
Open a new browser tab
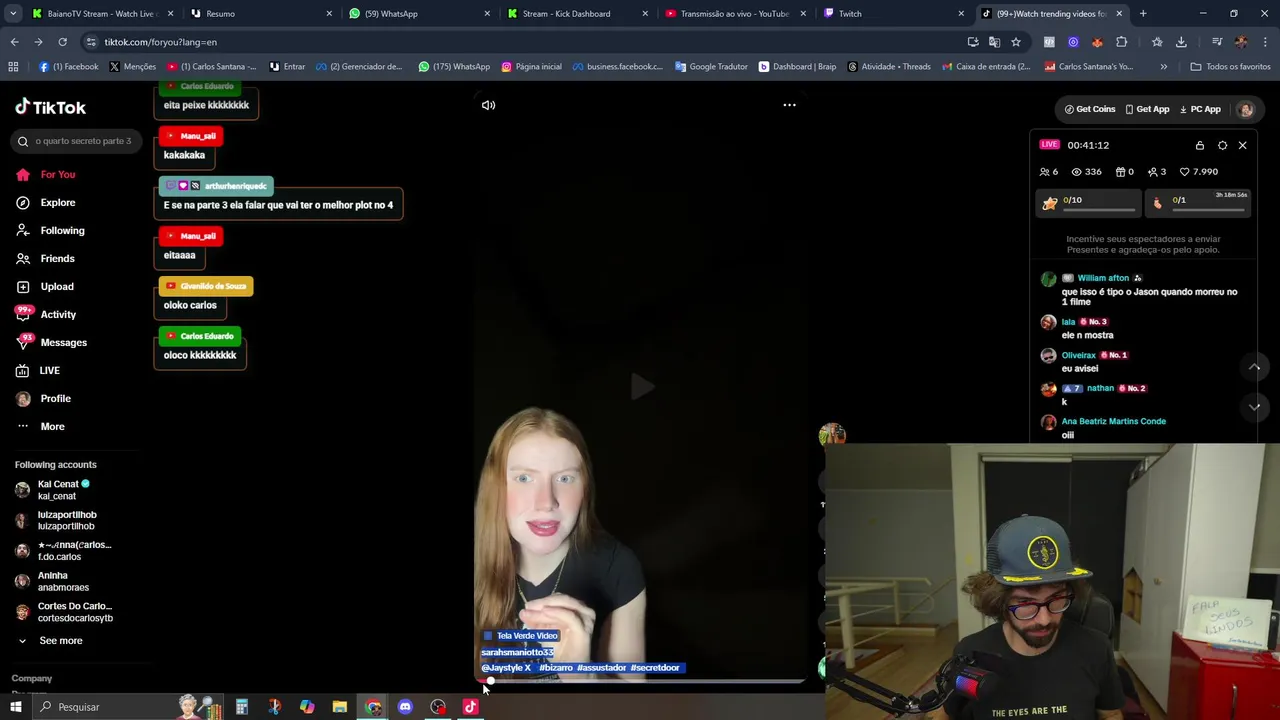click(1143, 14)
